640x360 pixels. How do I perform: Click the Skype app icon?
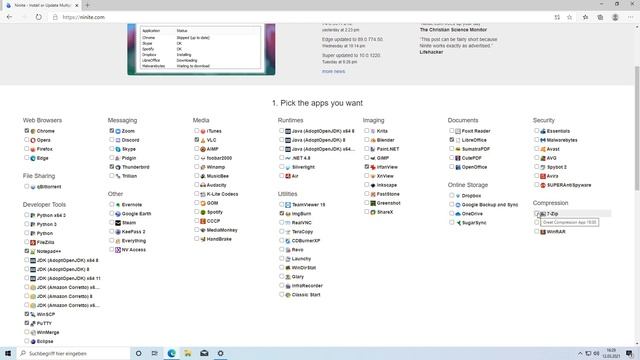(118, 149)
